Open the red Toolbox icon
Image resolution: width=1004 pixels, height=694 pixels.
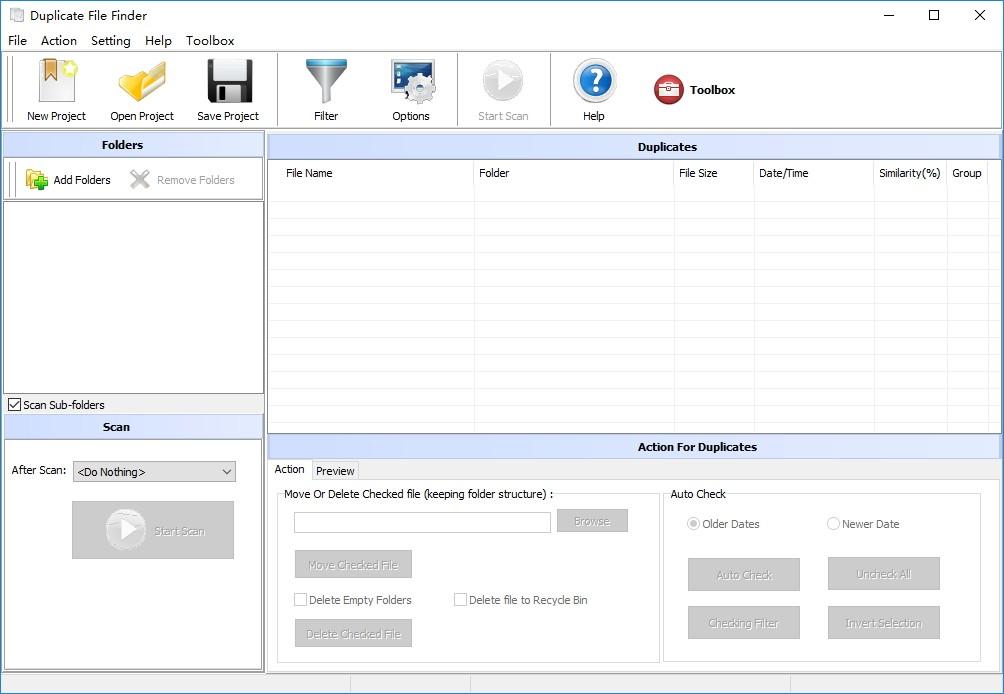(668, 90)
